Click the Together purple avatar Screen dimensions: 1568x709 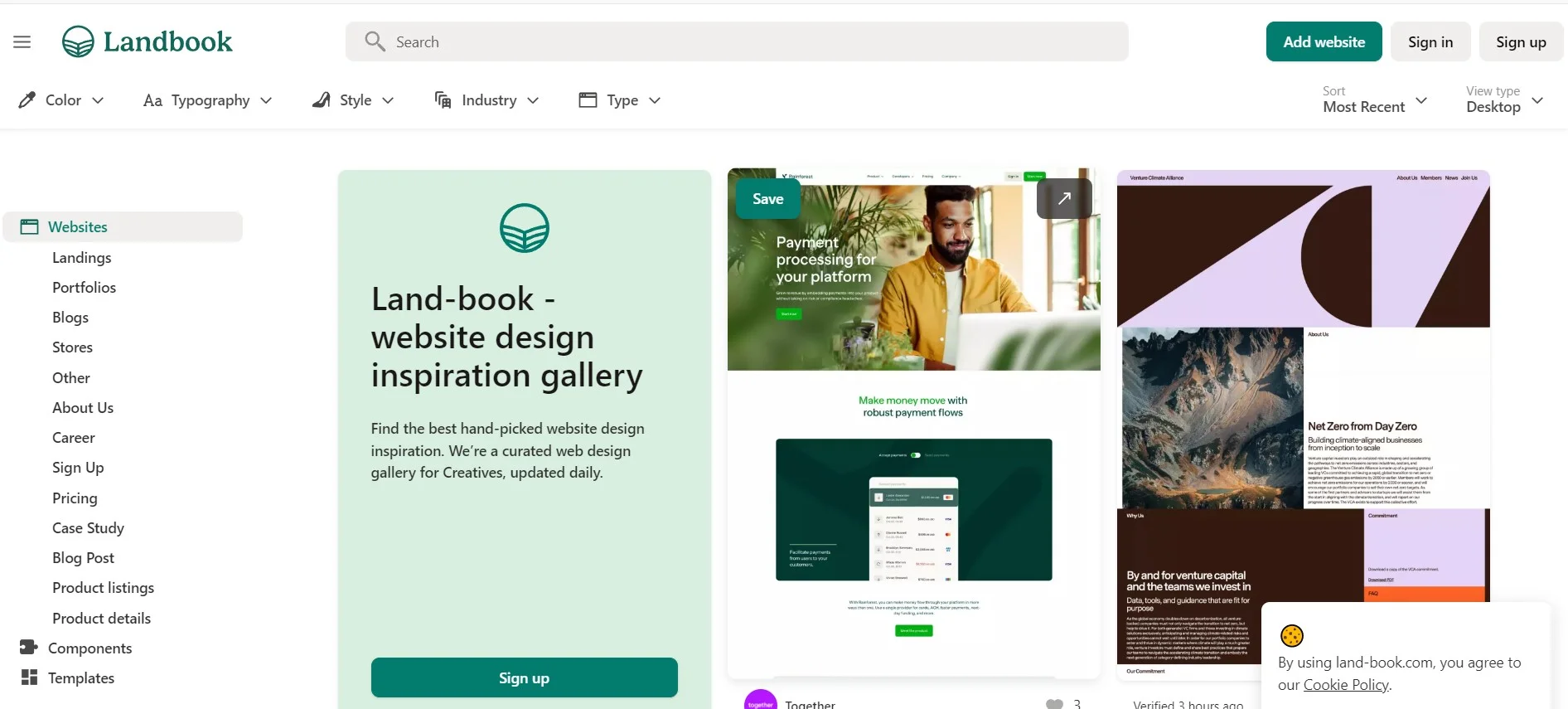click(760, 701)
